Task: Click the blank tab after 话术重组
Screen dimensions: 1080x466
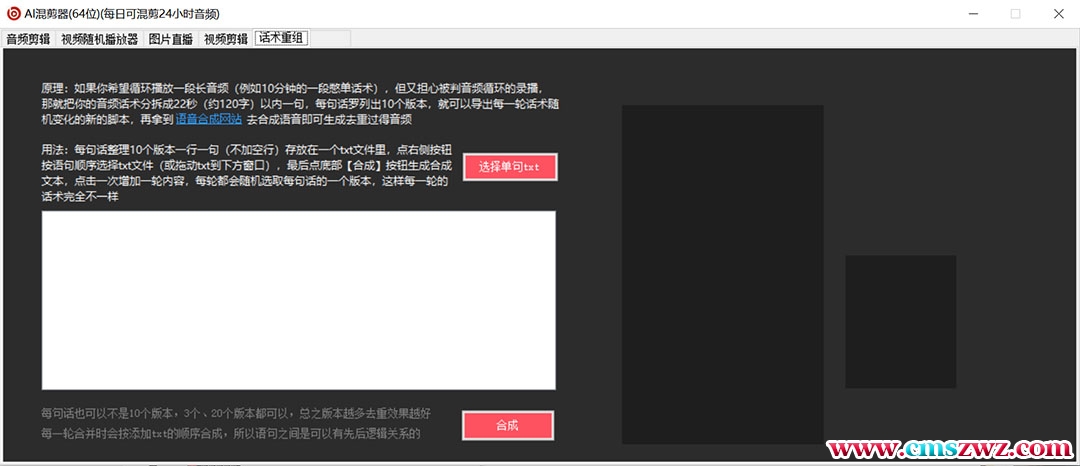Action: 330,38
